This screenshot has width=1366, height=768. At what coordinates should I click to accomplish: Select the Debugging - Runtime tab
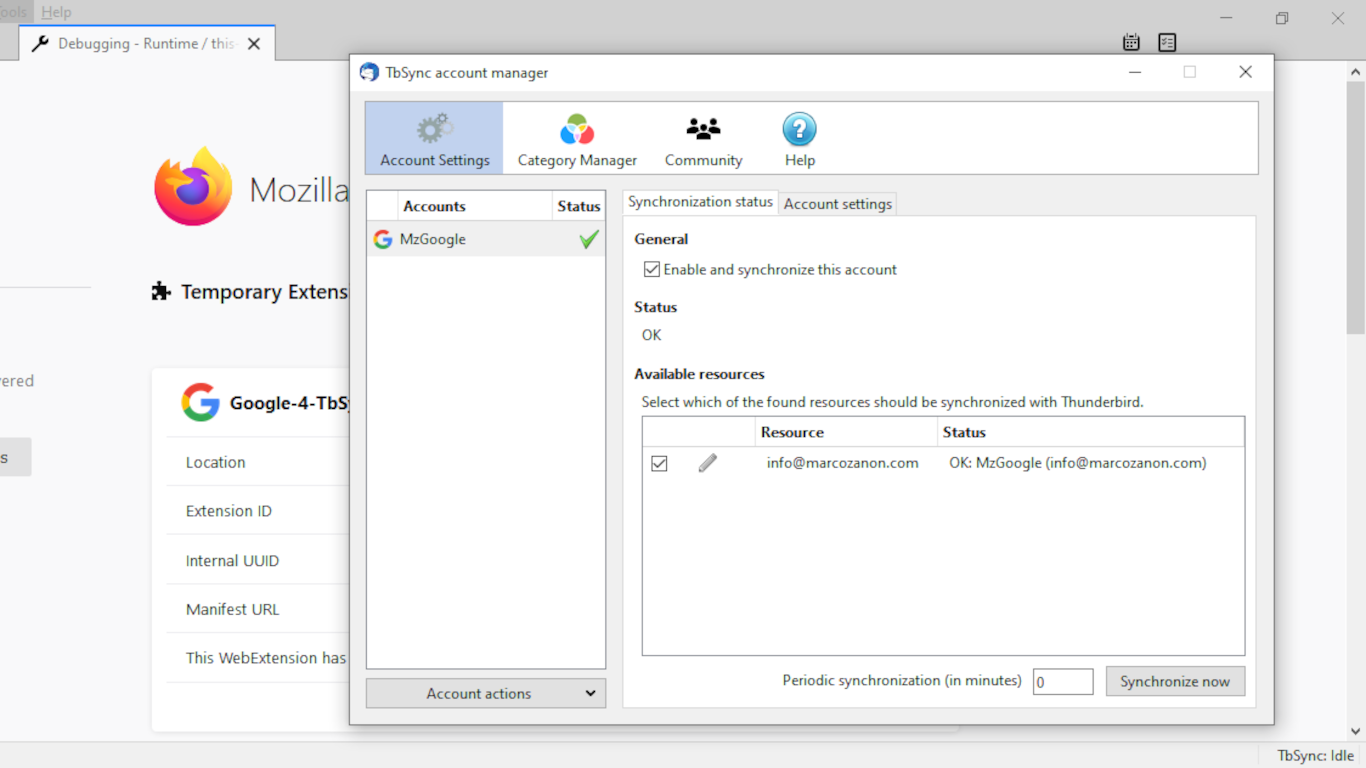(147, 44)
